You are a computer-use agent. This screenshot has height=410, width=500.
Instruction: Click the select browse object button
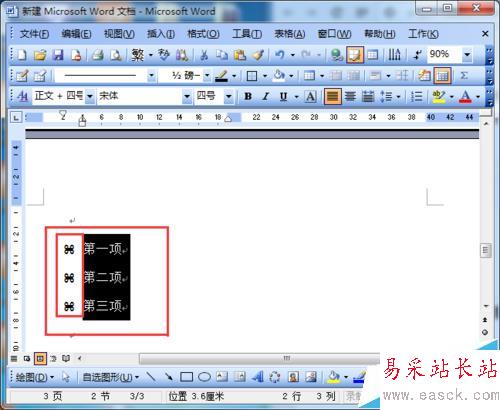[485, 332]
